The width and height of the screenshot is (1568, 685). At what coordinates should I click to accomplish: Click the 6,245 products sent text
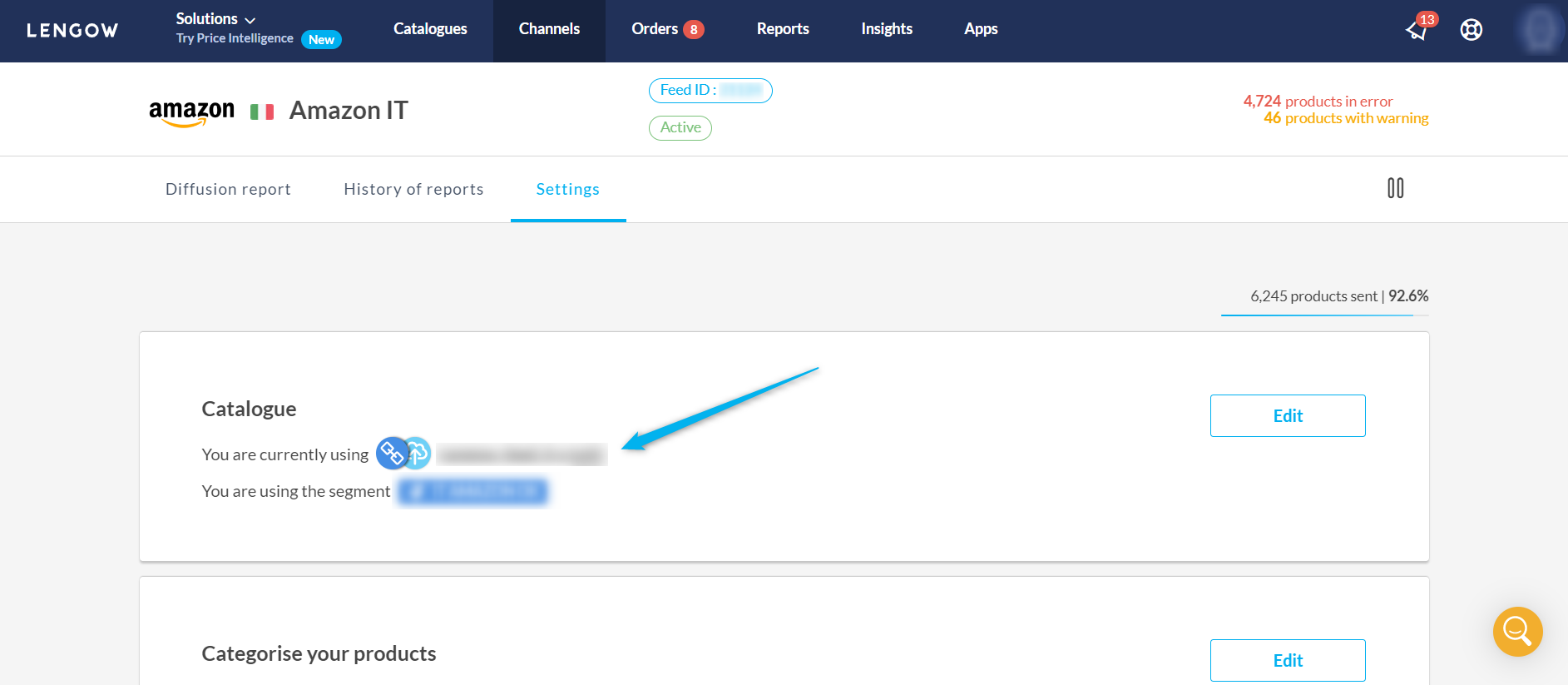pyautogui.click(x=1314, y=296)
